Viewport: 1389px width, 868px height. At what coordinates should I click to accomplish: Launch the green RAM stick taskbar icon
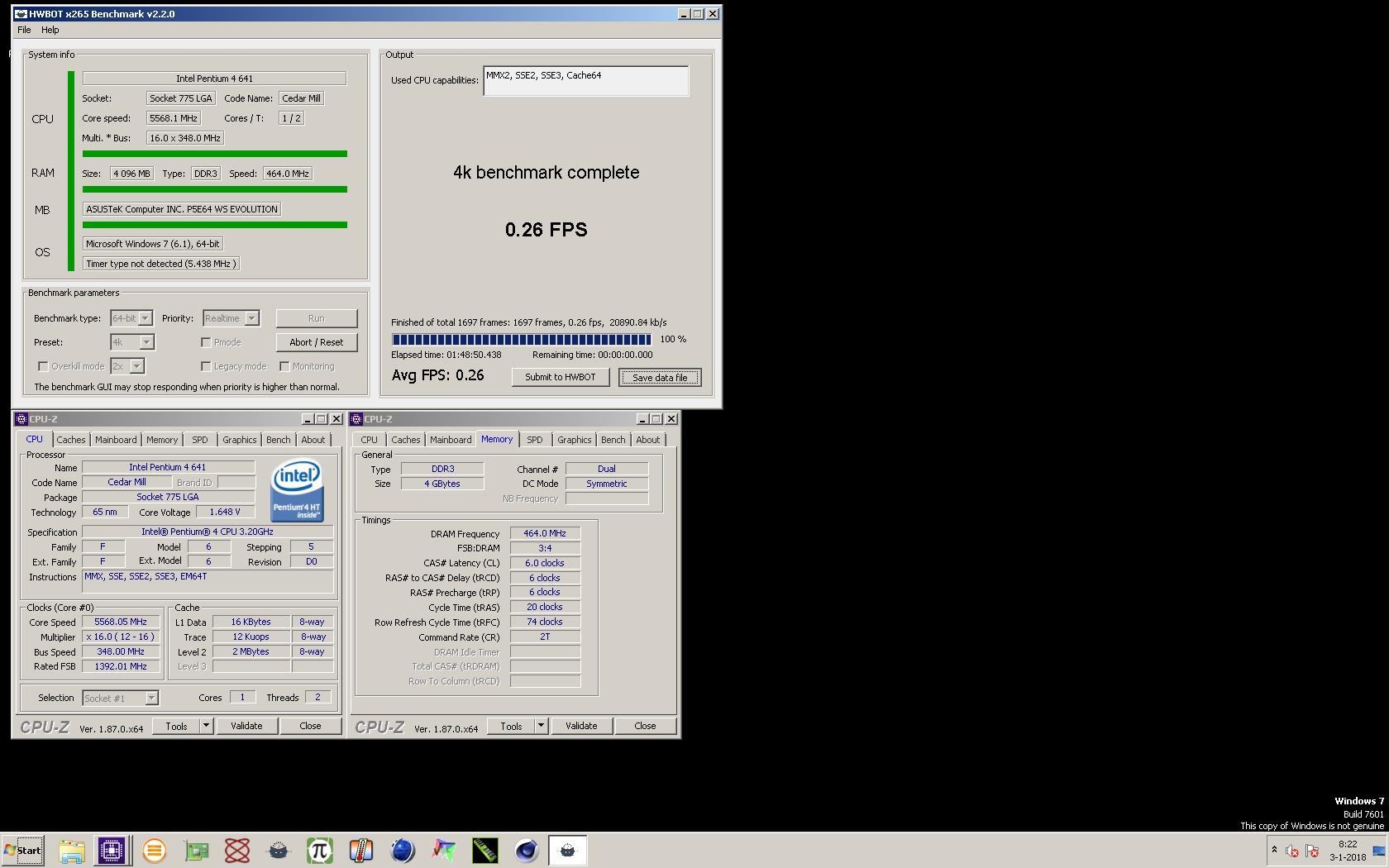pos(485,850)
